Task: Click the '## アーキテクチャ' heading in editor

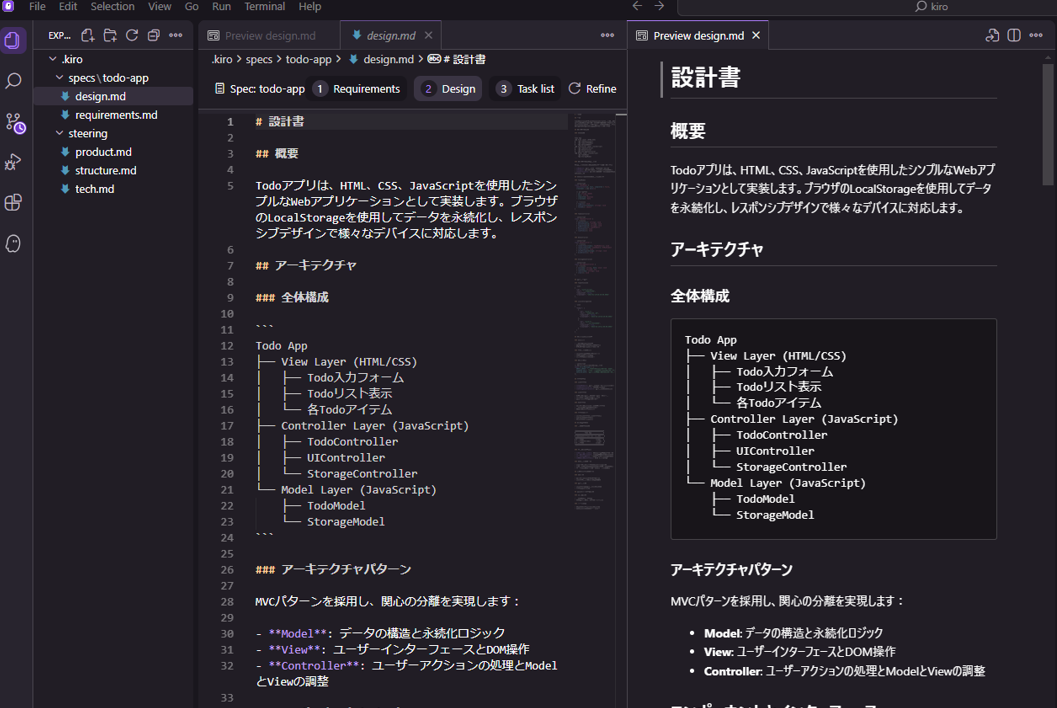Action: pos(306,266)
